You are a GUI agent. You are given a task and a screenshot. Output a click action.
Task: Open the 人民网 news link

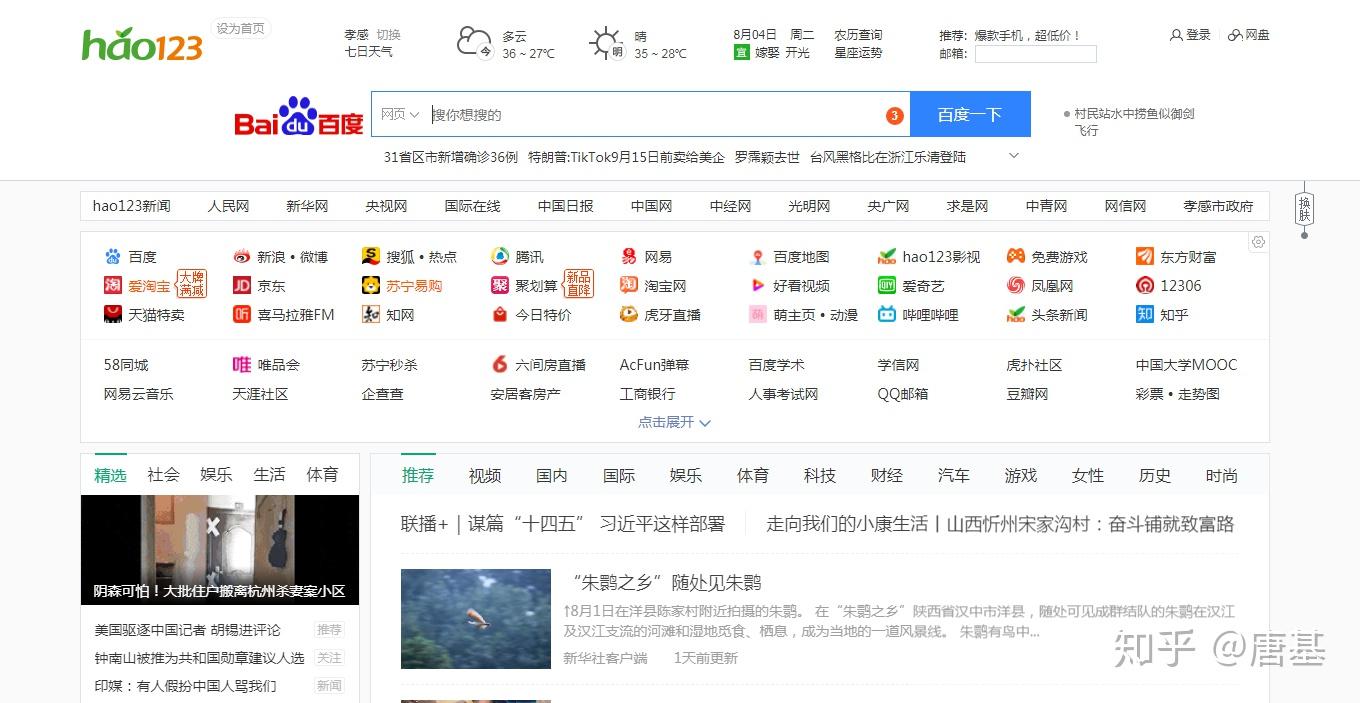(x=228, y=206)
